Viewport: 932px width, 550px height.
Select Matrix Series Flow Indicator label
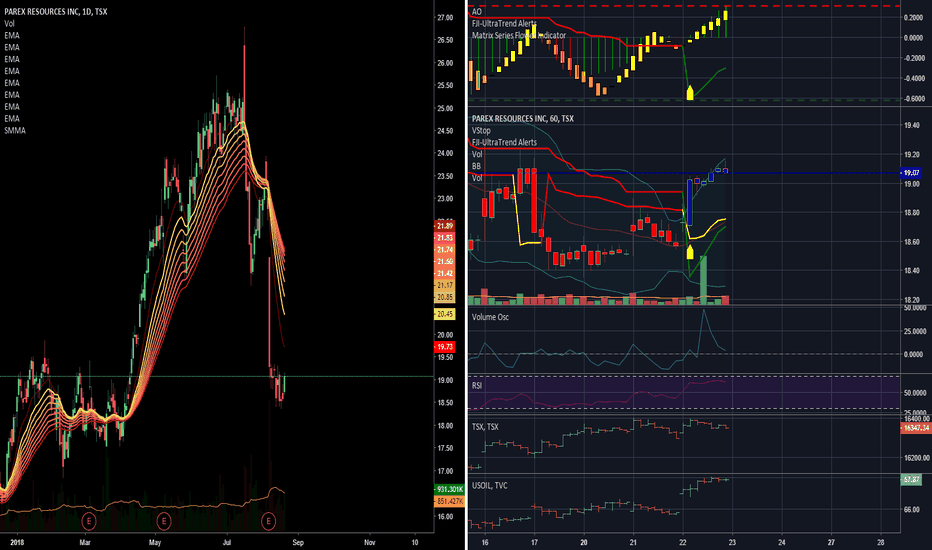point(518,35)
